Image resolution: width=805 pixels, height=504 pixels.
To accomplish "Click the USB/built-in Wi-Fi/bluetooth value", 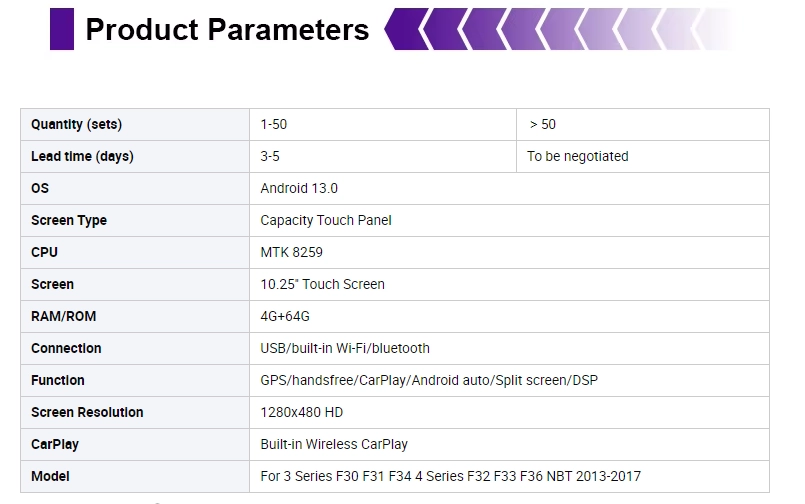I will pos(344,348).
